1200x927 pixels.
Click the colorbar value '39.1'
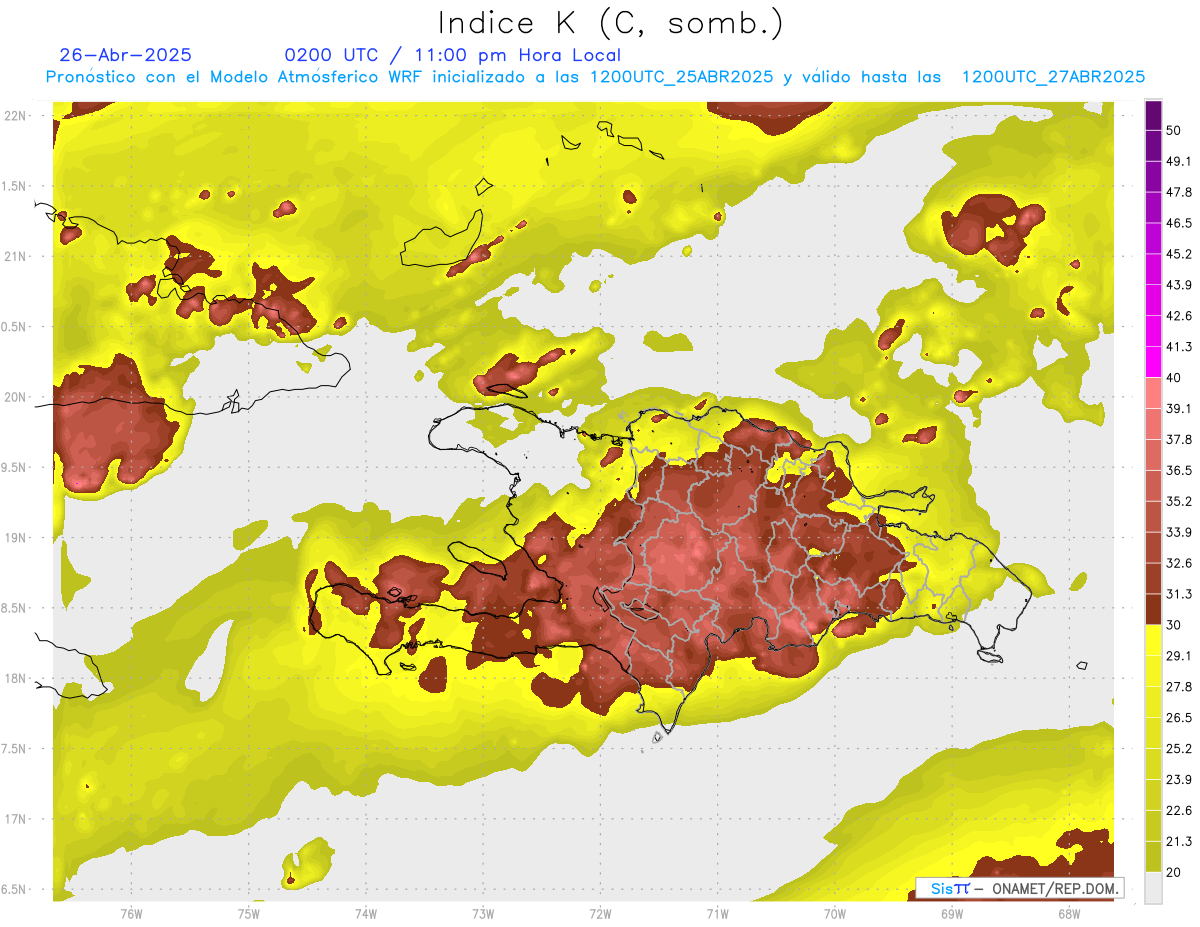pyautogui.click(x=1178, y=408)
